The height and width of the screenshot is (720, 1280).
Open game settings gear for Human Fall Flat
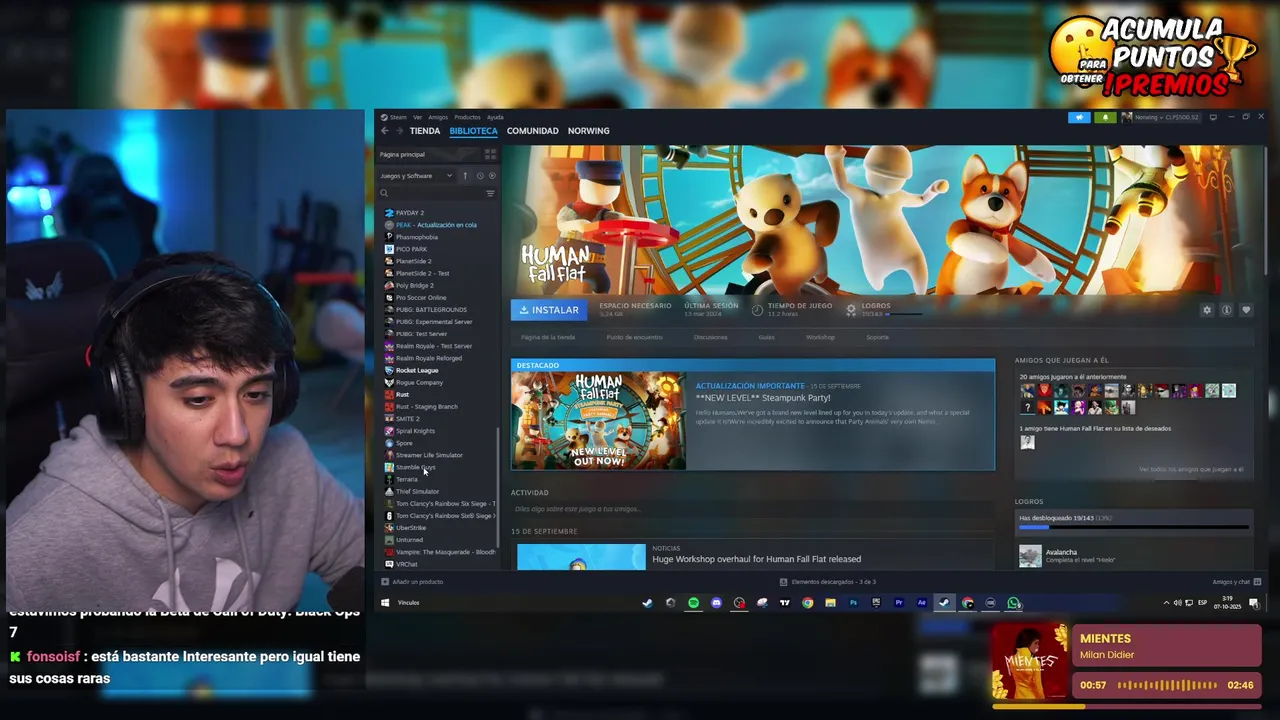coord(1207,310)
